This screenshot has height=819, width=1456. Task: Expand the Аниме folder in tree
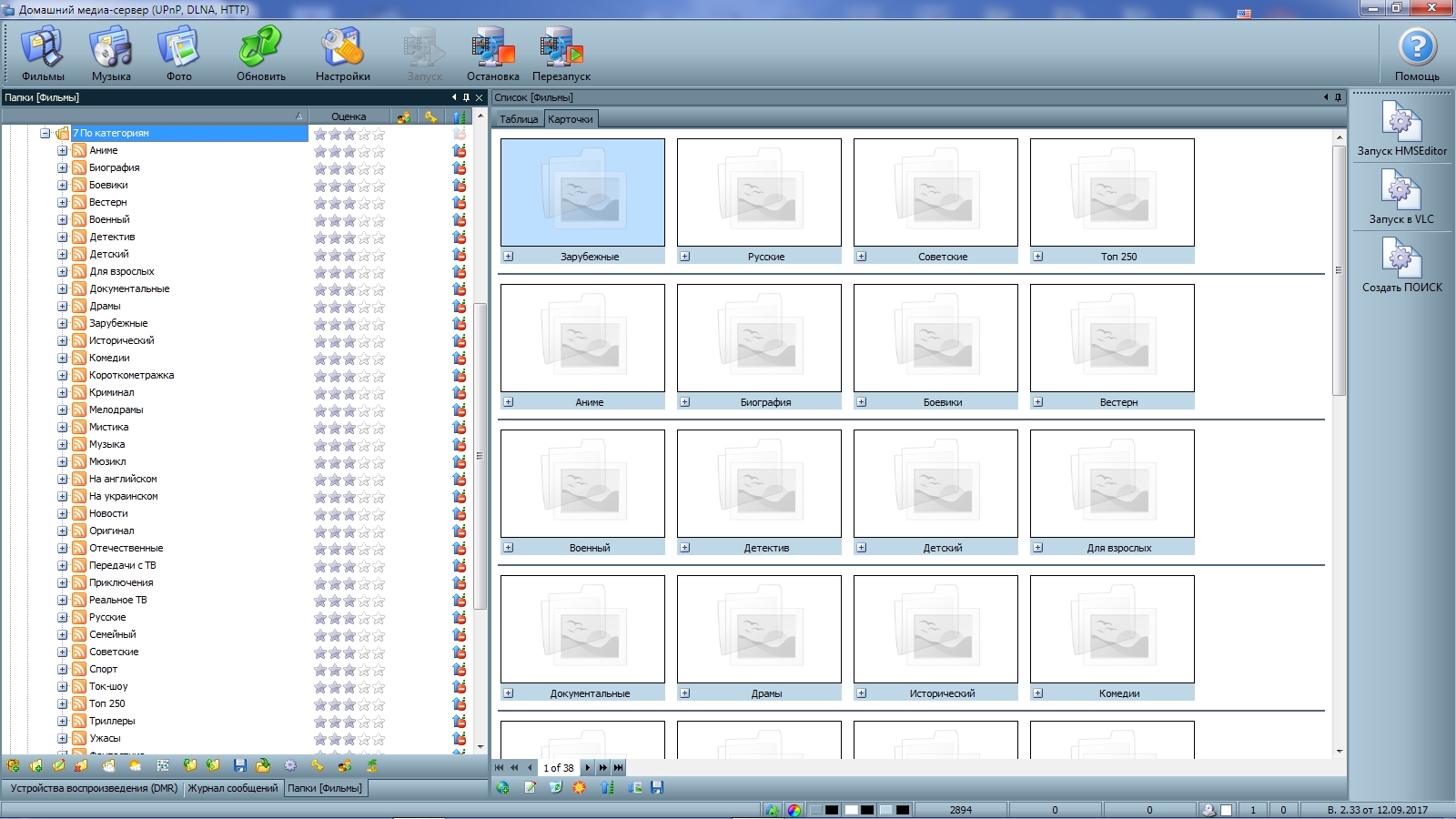point(62,150)
